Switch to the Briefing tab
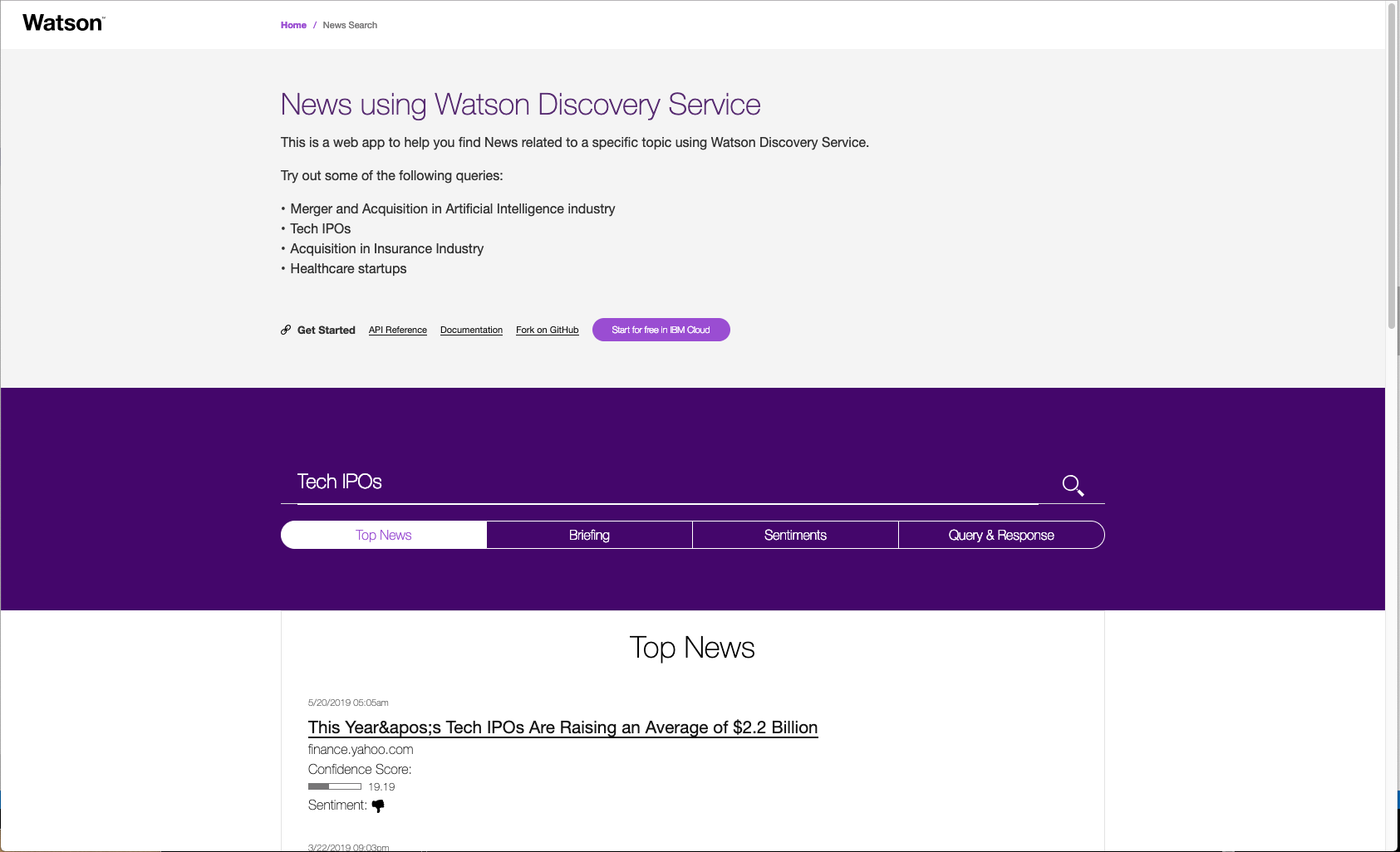 coord(590,535)
